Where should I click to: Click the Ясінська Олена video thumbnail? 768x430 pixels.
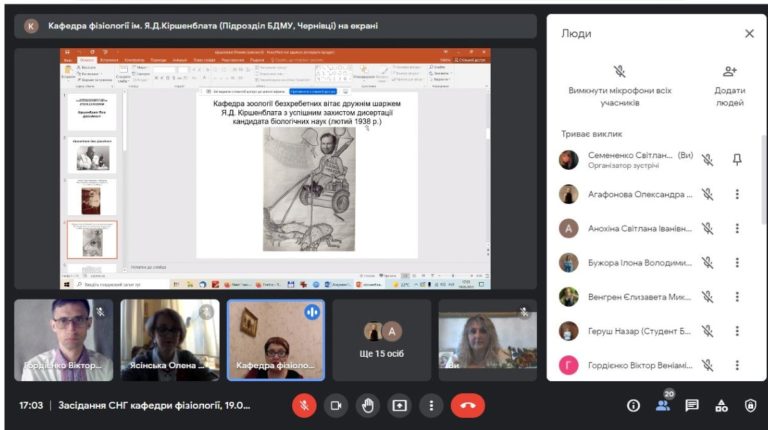[170, 338]
